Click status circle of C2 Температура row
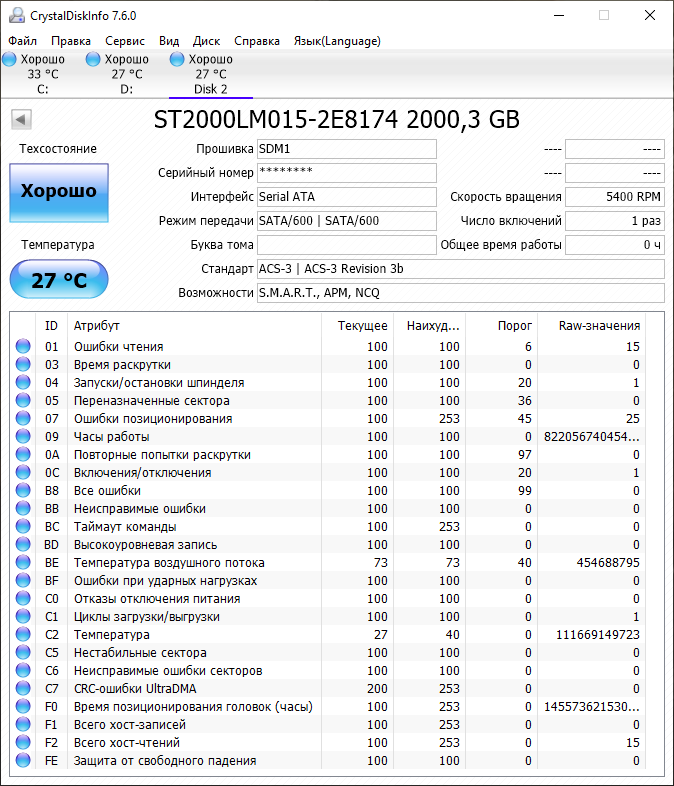This screenshot has width=674, height=786. (x=23, y=635)
